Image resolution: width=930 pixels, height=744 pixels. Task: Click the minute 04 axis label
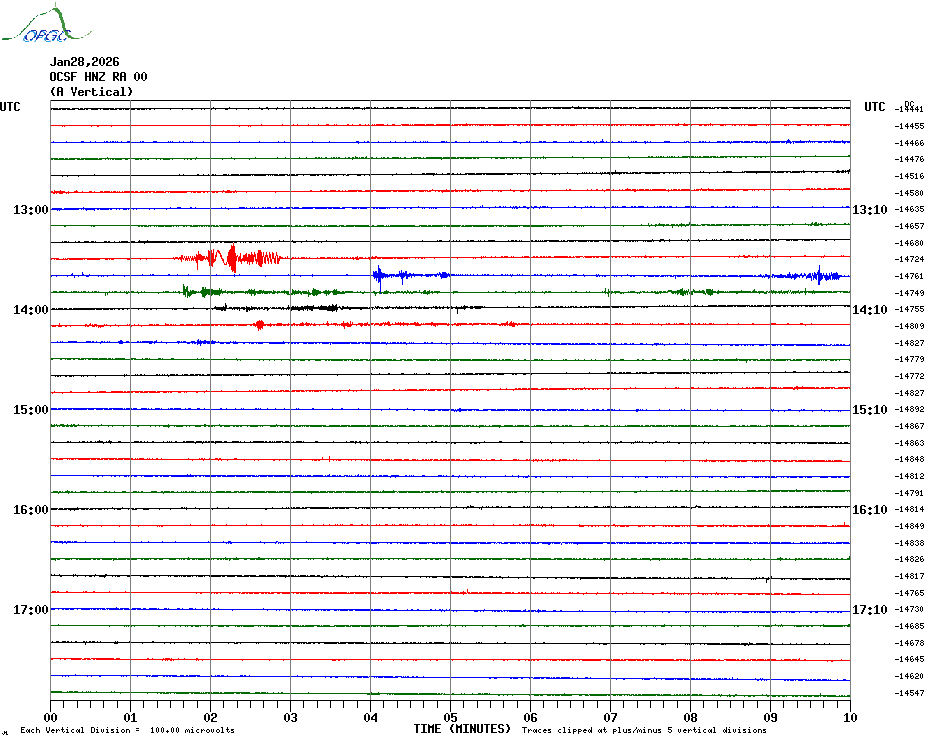[371, 717]
